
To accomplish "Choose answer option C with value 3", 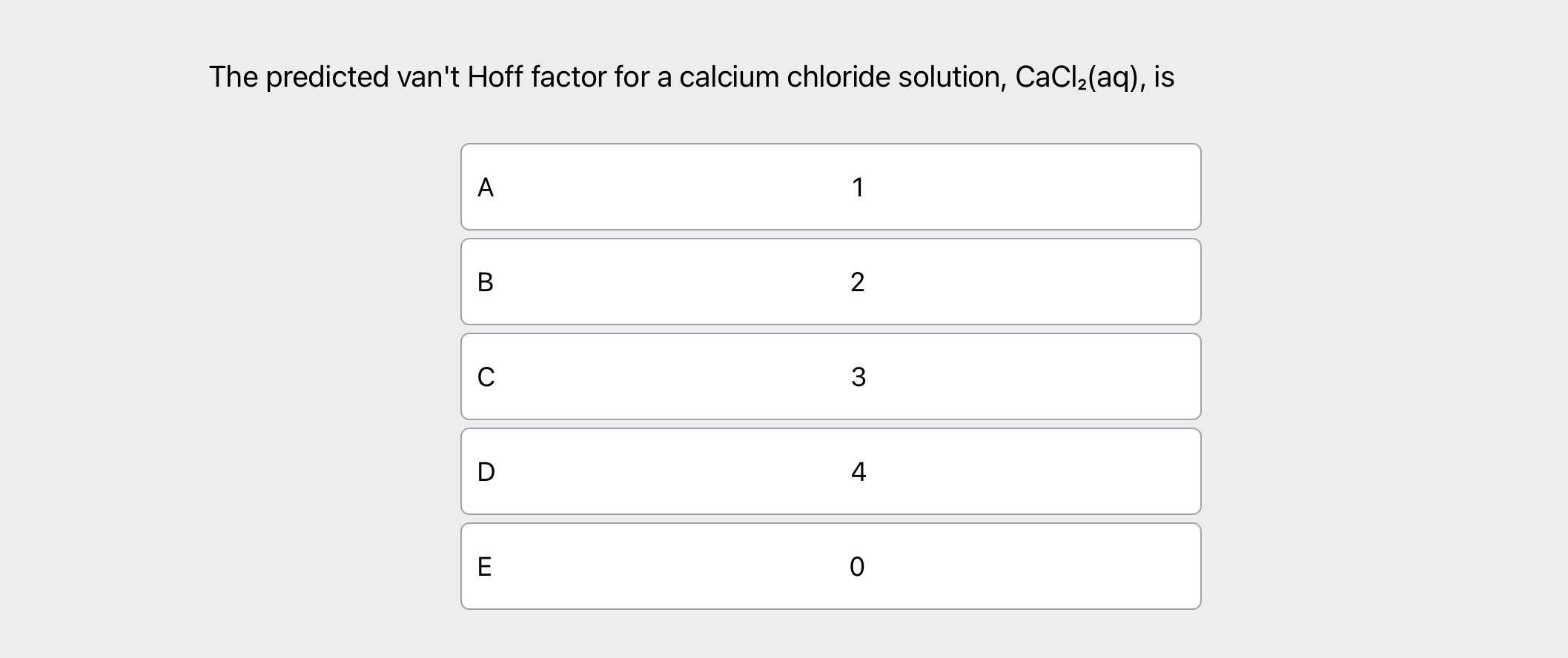I will [x=830, y=376].
